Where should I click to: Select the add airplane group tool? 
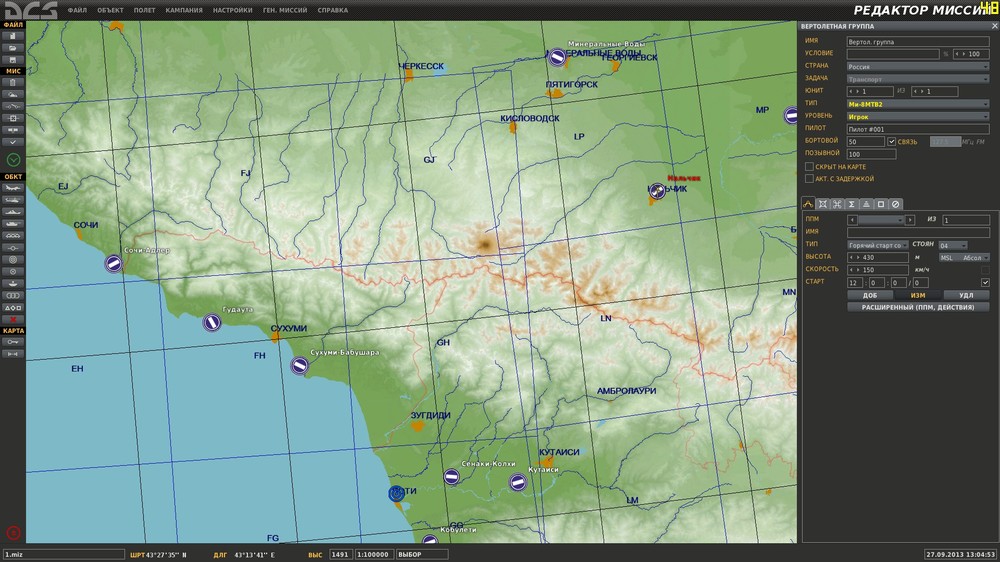pyautogui.click(x=13, y=188)
